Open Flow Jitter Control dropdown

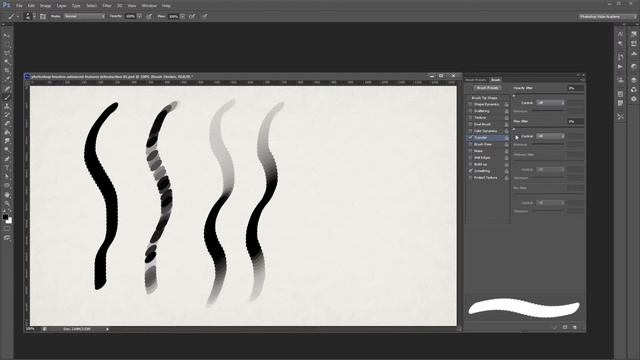pos(551,136)
